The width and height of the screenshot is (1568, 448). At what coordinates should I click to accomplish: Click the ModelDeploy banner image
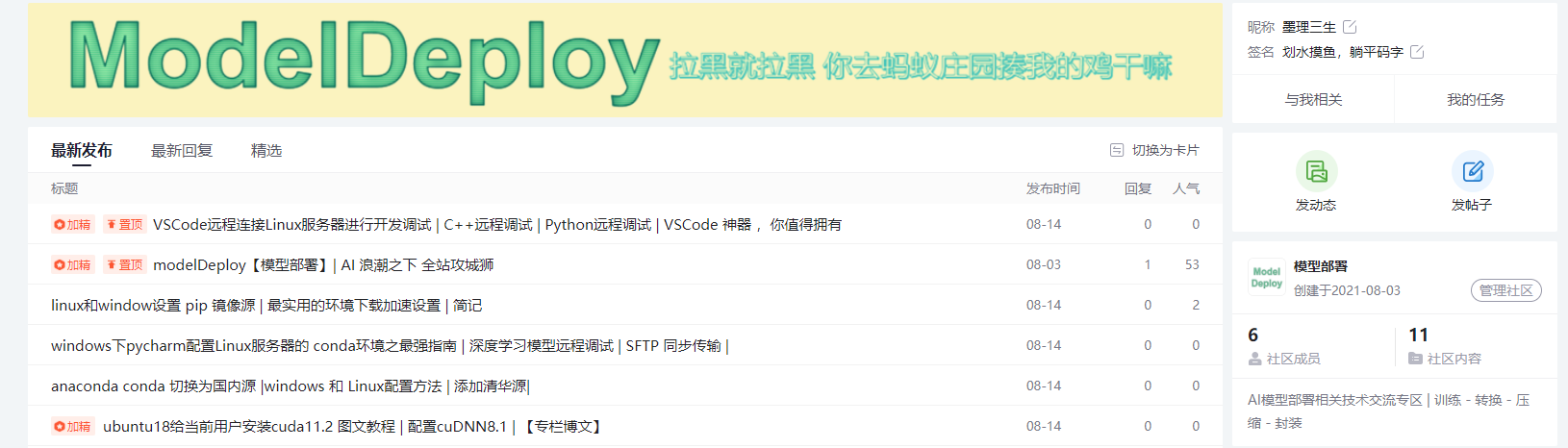[x=625, y=60]
